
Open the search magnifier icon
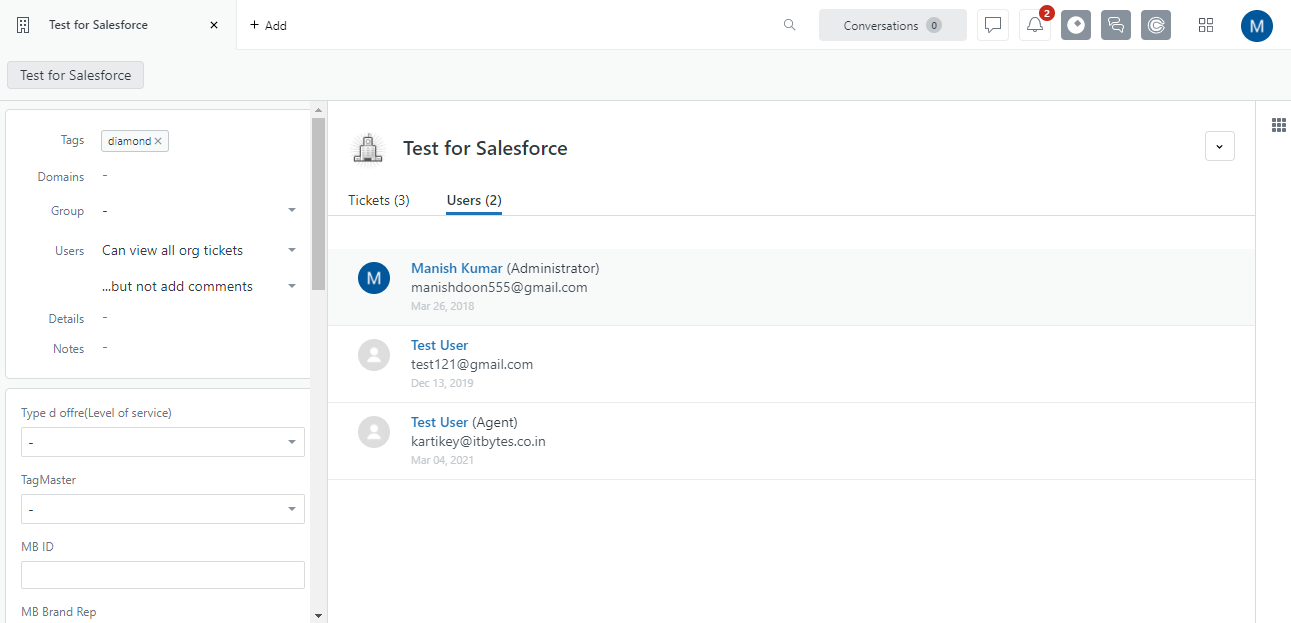pyautogui.click(x=789, y=25)
